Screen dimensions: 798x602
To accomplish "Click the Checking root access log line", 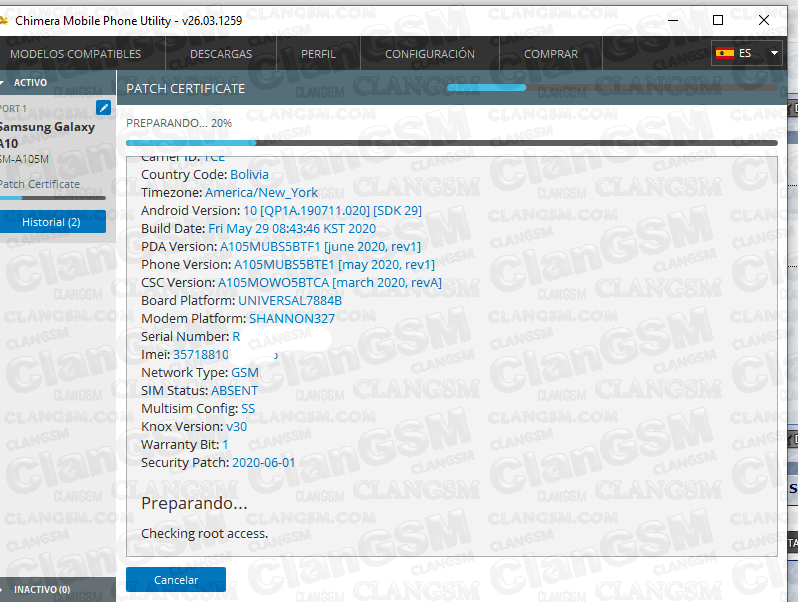I will pyautogui.click(x=205, y=533).
